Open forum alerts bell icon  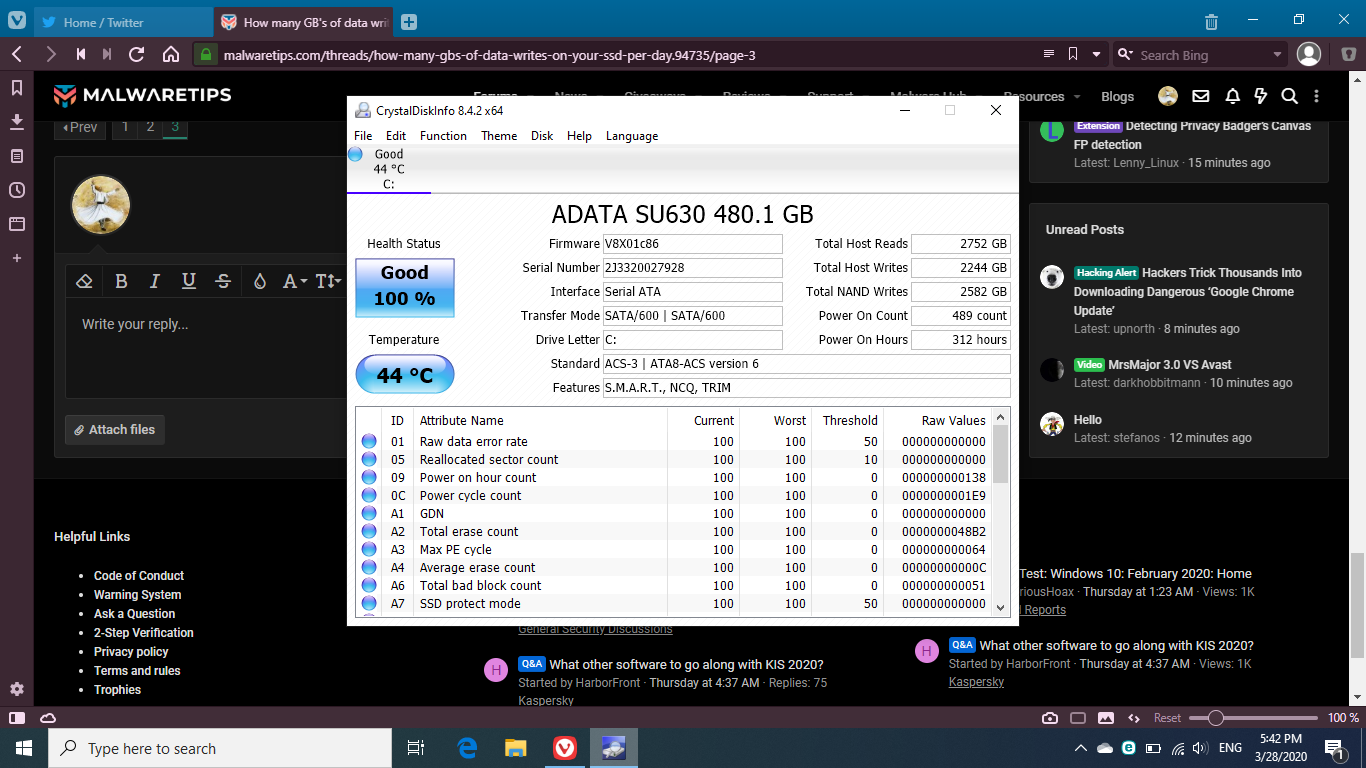(x=1233, y=96)
